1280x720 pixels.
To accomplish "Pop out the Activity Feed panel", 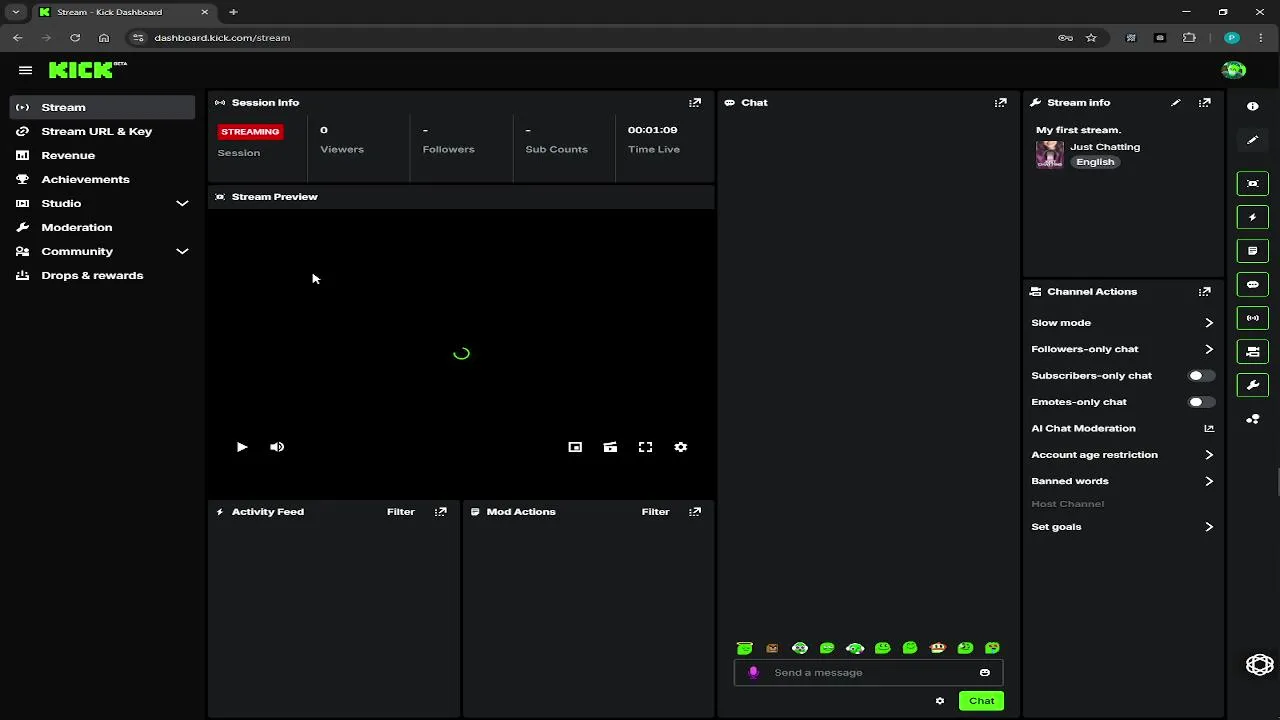I will 440,511.
